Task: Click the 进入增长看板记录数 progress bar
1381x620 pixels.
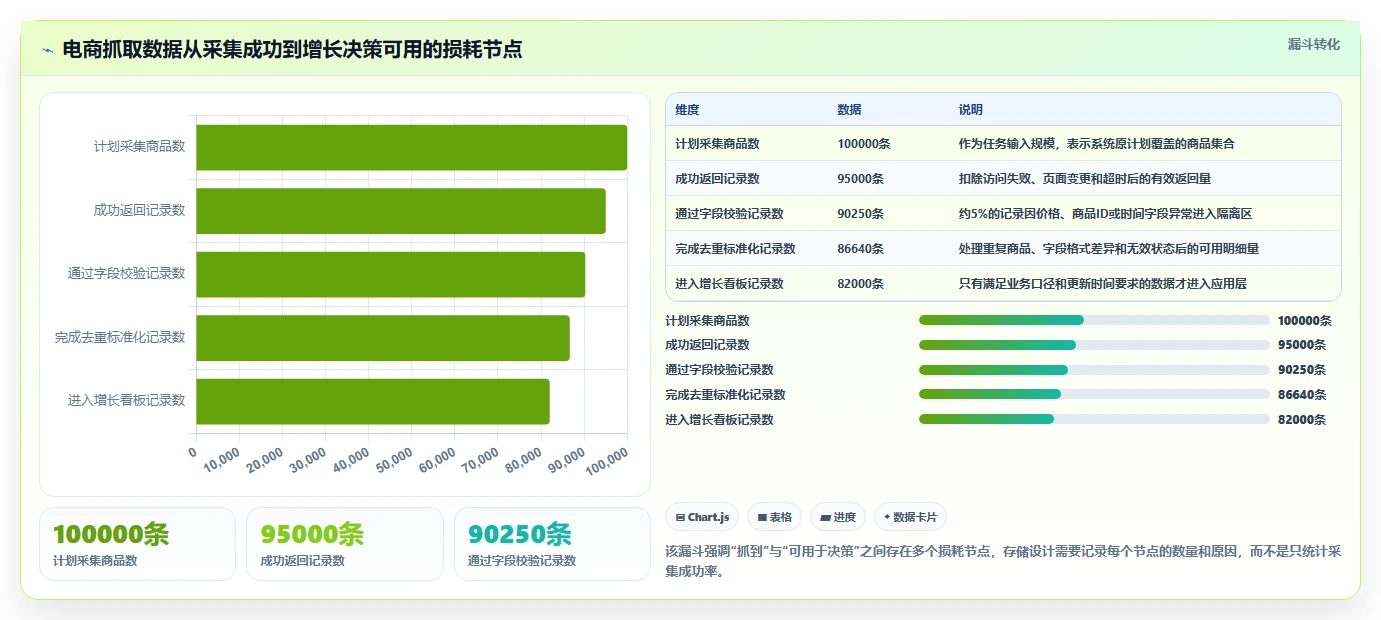Action: point(1094,419)
